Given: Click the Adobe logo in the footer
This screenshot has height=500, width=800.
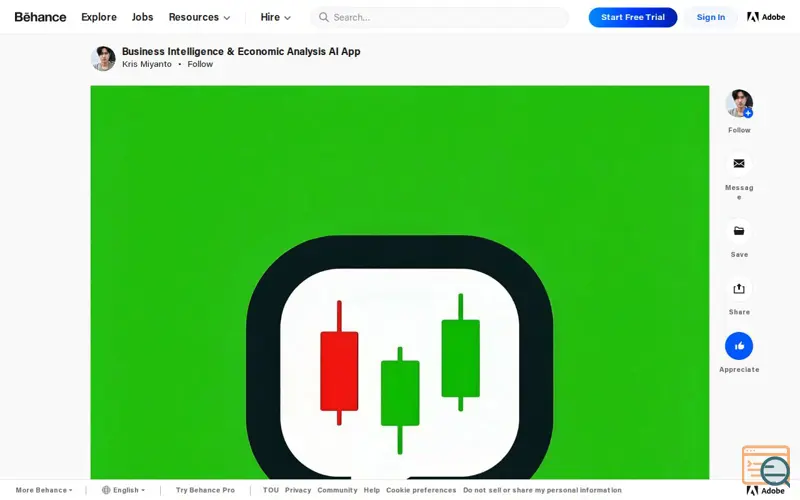Looking at the screenshot, I should point(766,491).
